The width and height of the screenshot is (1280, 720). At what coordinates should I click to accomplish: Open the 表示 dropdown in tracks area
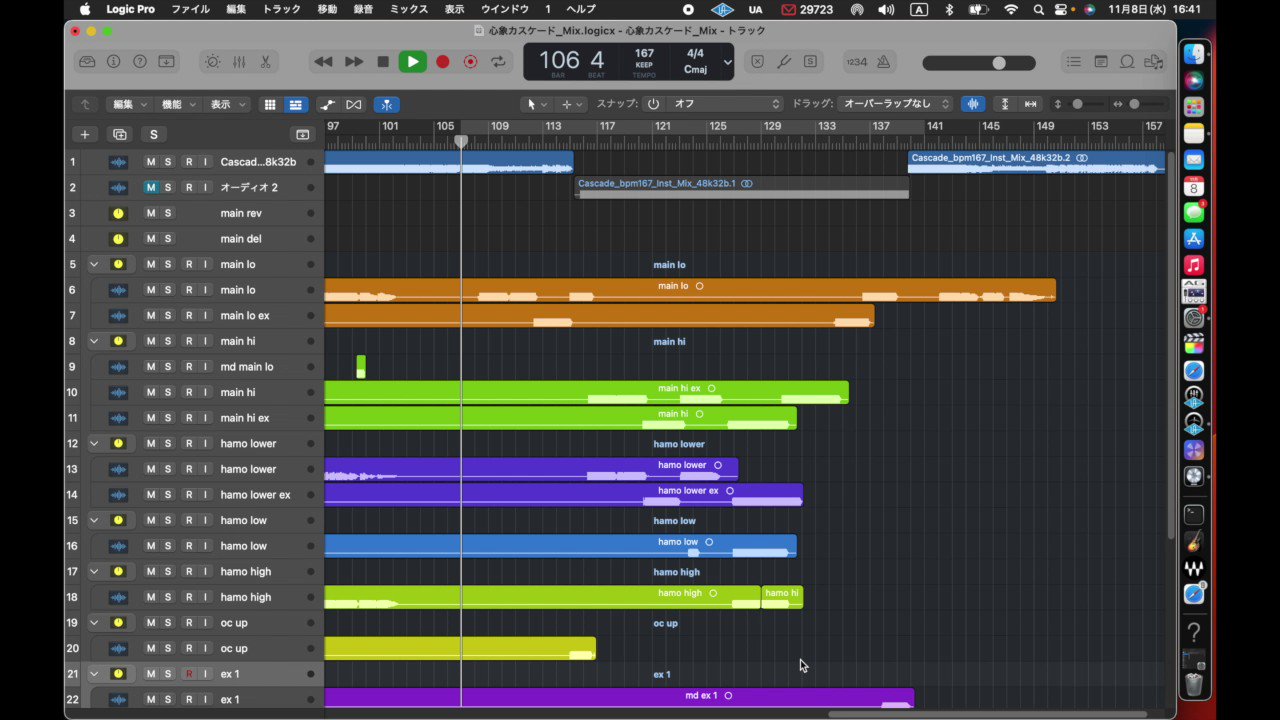click(228, 104)
